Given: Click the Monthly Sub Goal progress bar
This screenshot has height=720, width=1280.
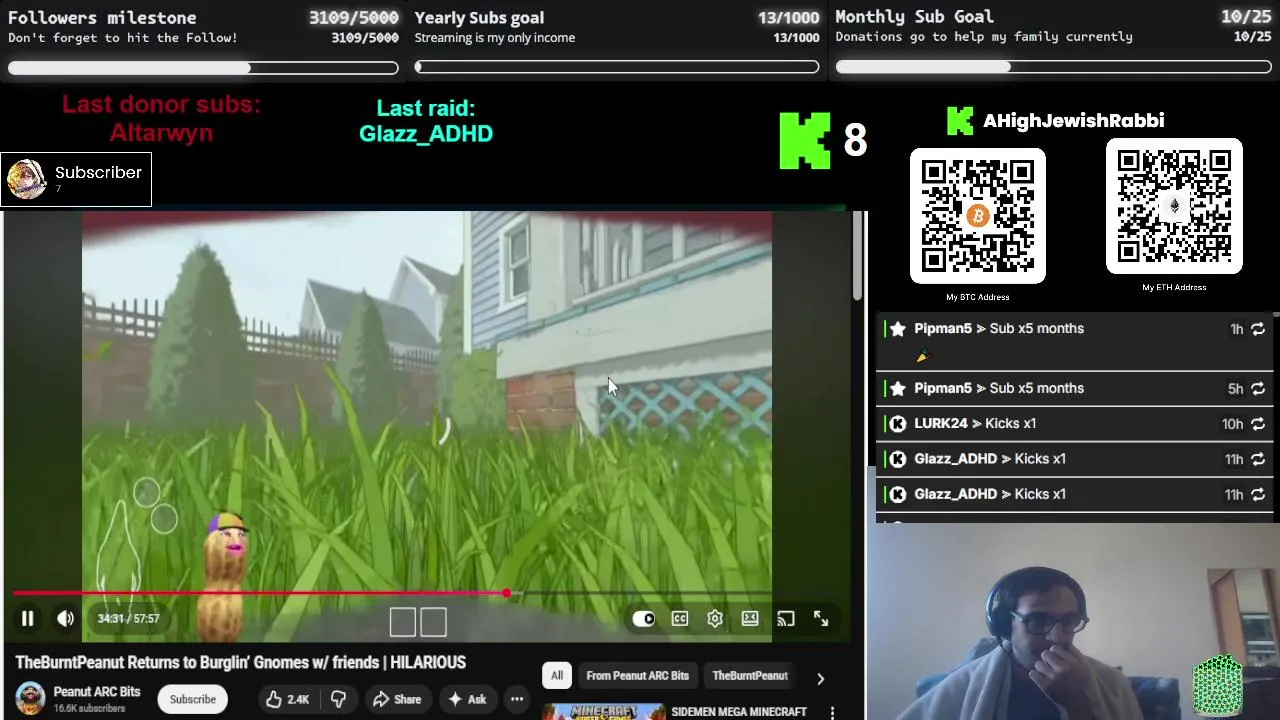Looking at the screenshot, I should [1054, 67].
